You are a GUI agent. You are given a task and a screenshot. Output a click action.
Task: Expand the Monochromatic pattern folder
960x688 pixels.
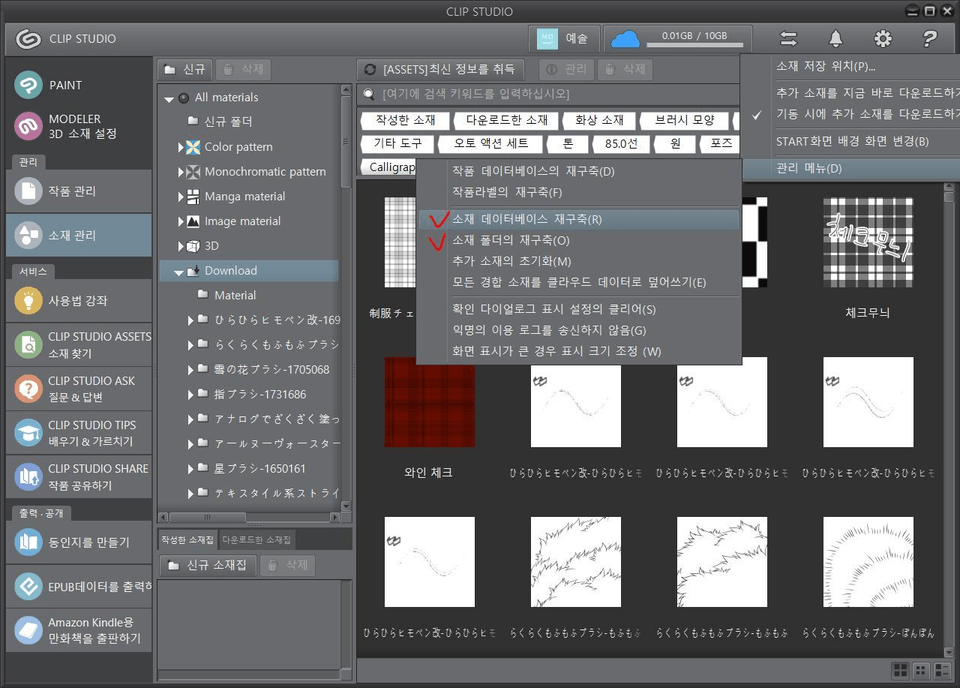tap(181, 172)
